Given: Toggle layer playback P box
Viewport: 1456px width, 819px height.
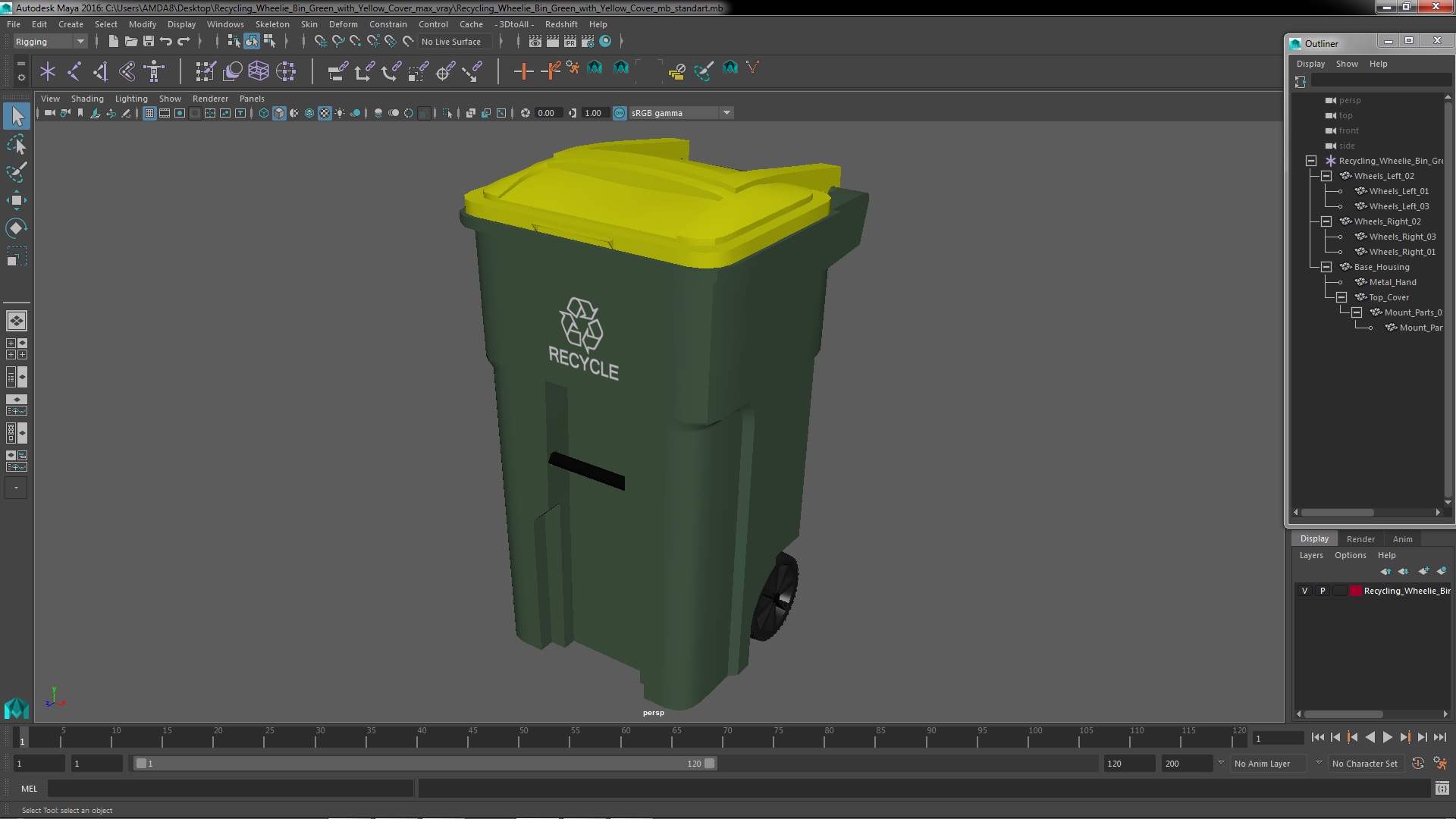Looking at the screenshot, I should [1323, 591].
